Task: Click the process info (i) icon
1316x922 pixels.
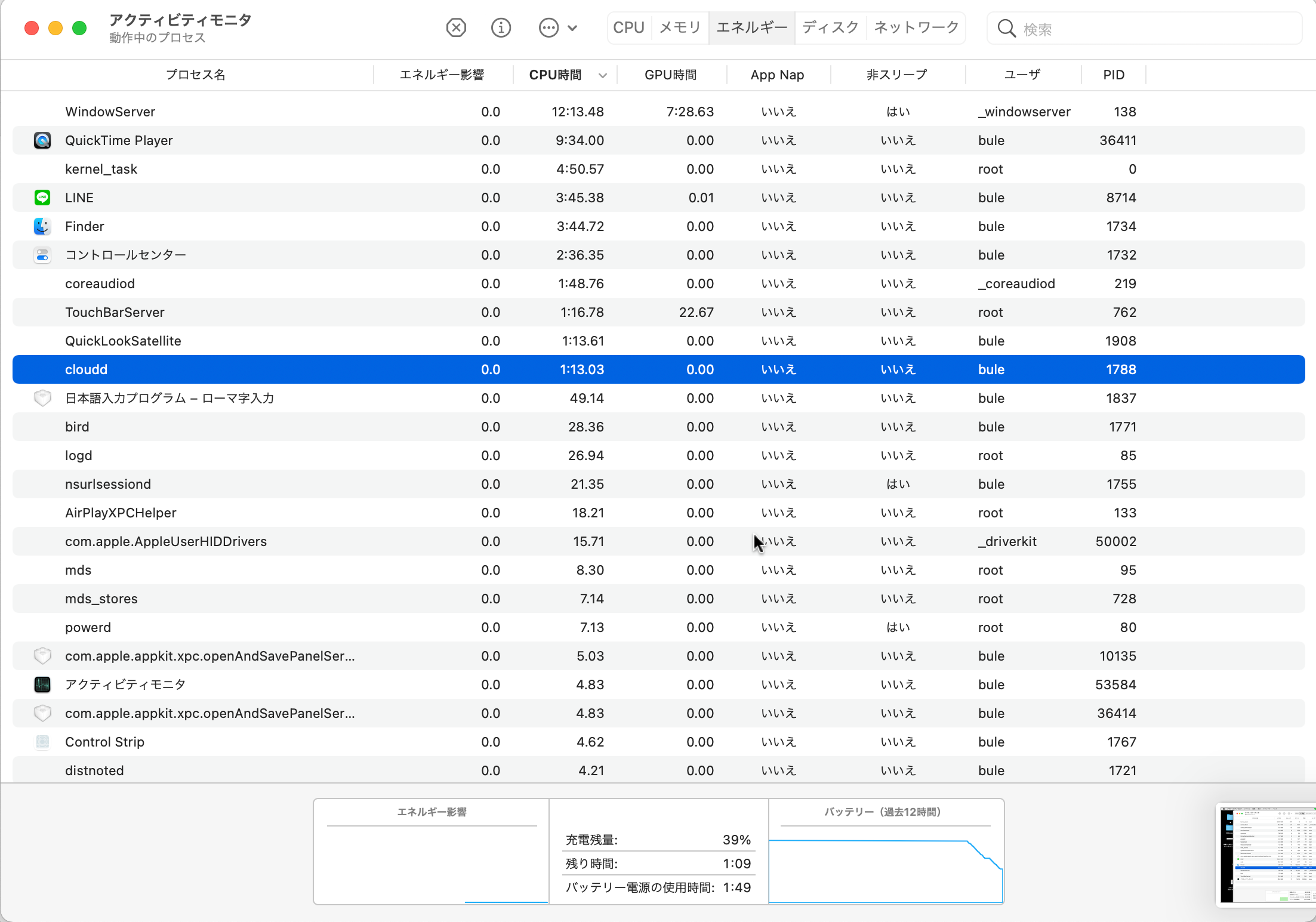Action: [501, 27]
